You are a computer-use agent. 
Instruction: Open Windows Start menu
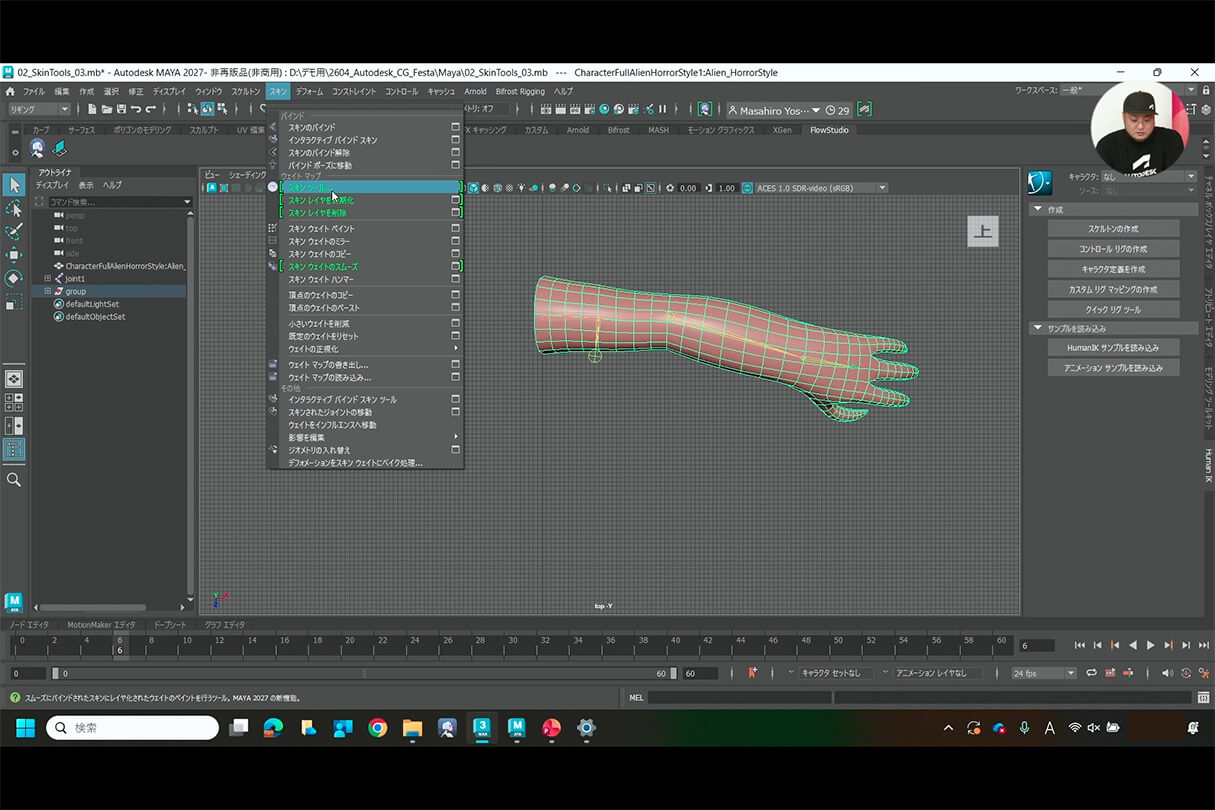[x=25, y=728]
